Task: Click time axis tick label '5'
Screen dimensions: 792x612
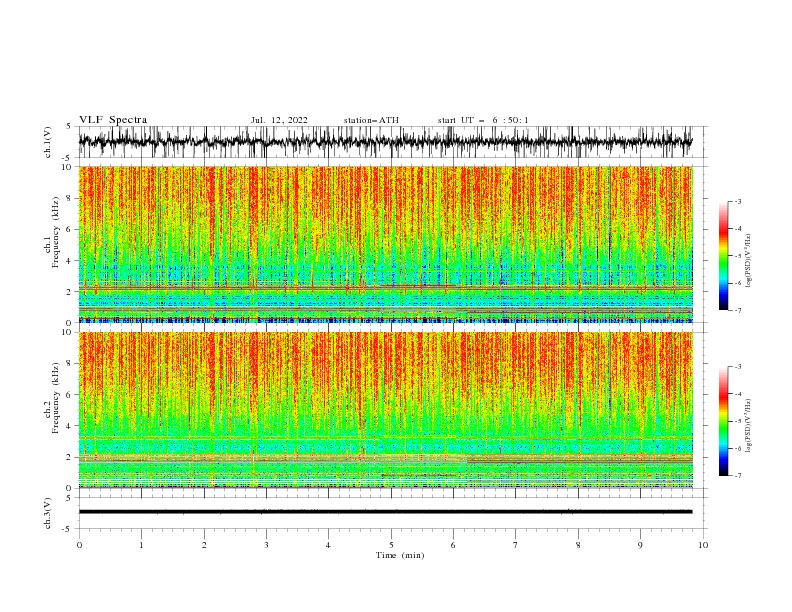Action: pos(391,545)
